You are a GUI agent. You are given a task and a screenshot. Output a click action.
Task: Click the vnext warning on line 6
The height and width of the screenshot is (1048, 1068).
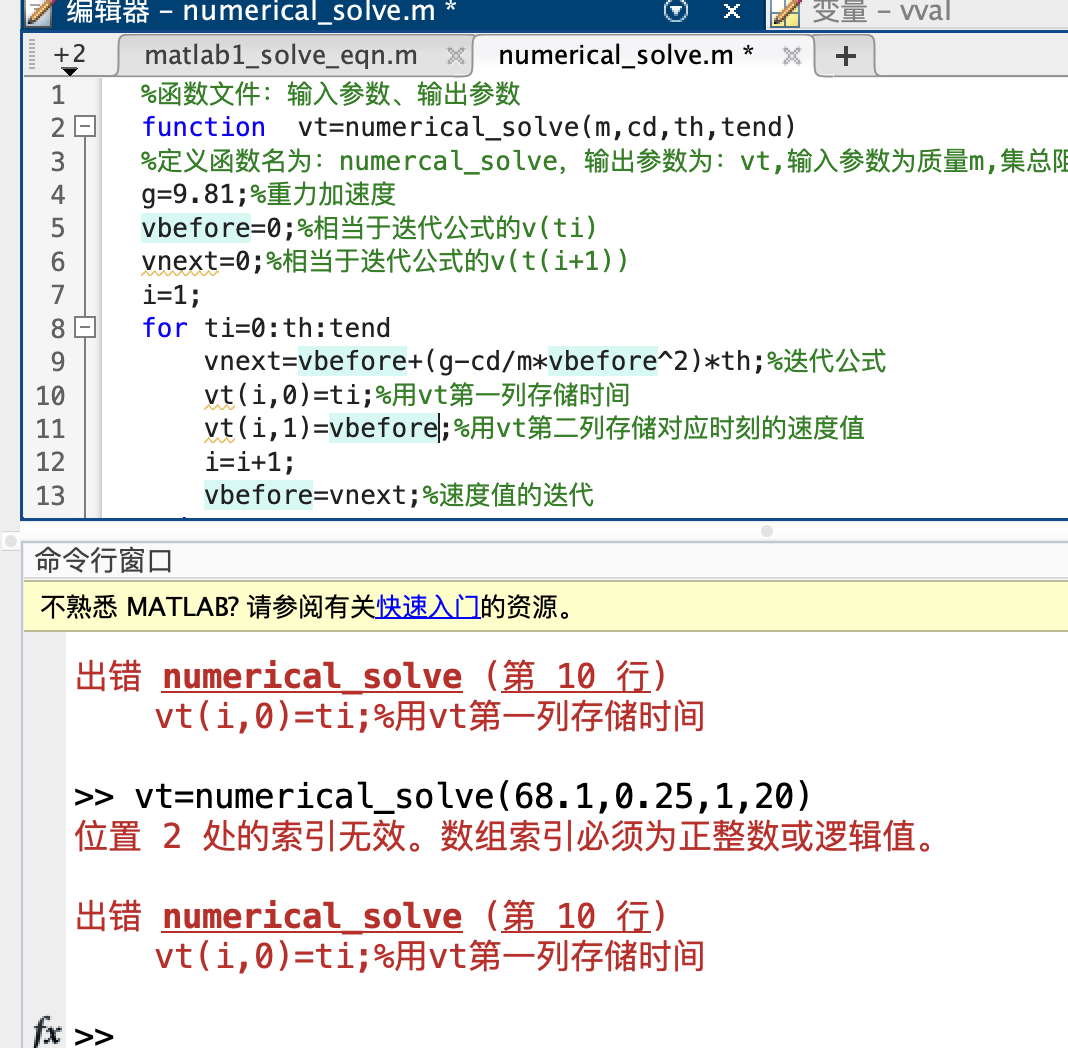tap(180, 261)
